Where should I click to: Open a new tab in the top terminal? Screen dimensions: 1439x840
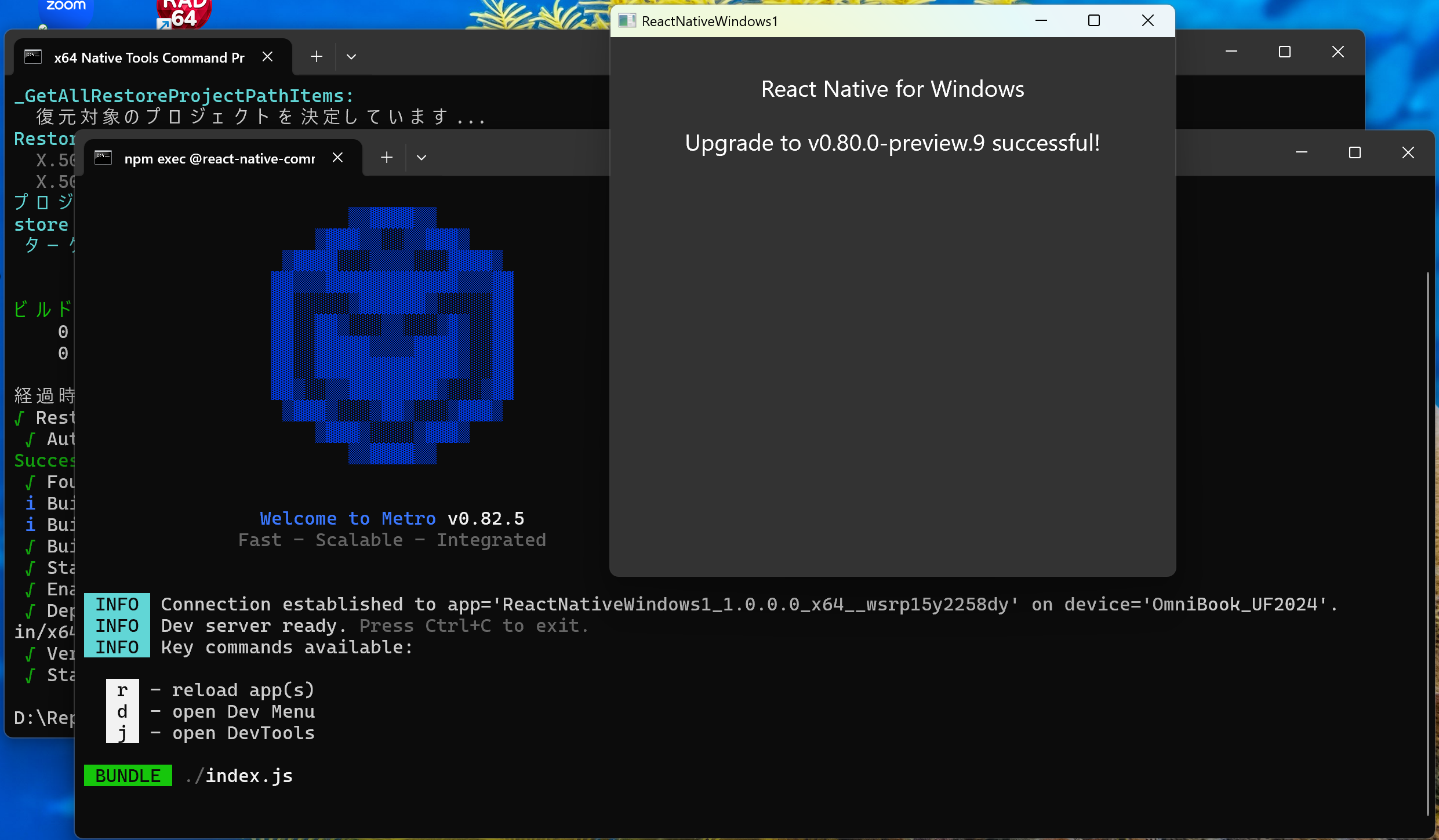316,56
